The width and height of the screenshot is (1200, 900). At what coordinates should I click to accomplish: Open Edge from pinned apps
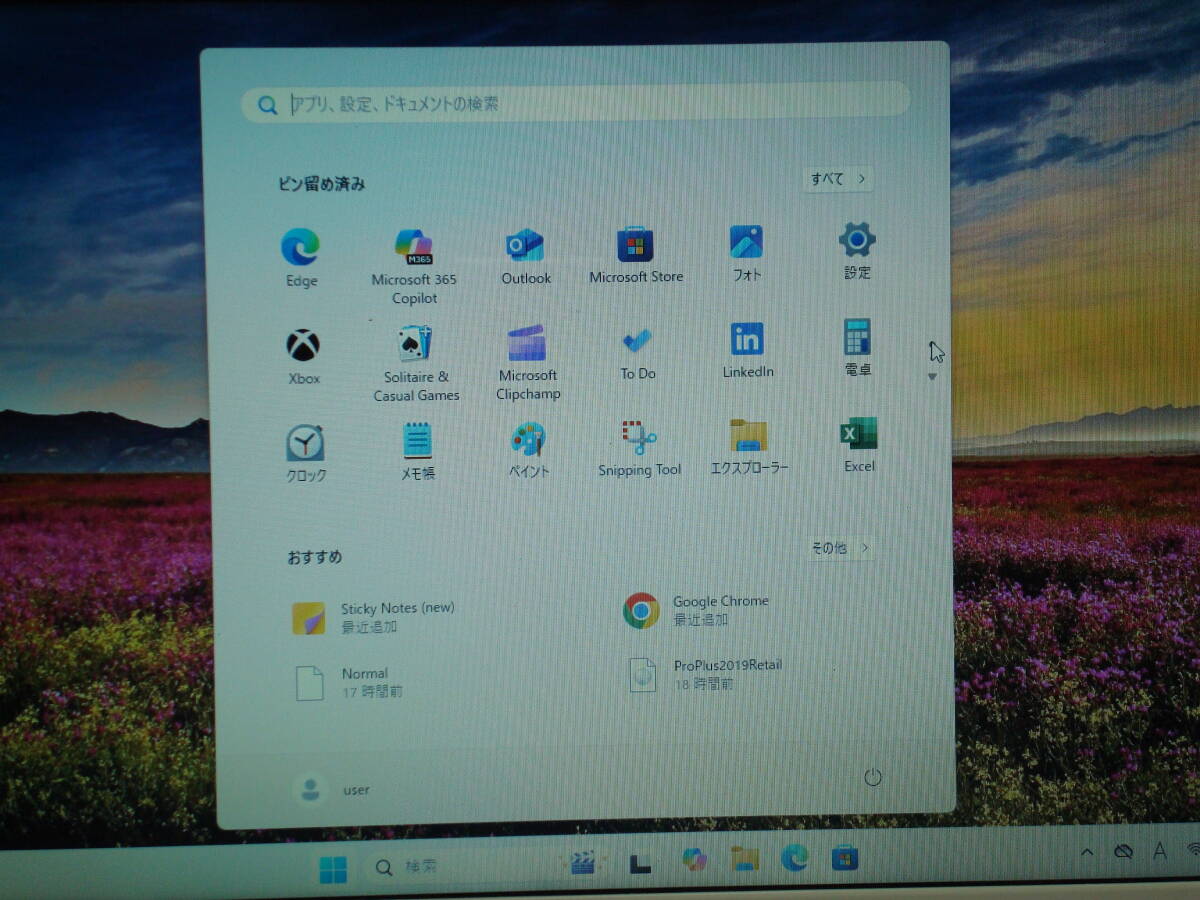(x=300, y=257)
